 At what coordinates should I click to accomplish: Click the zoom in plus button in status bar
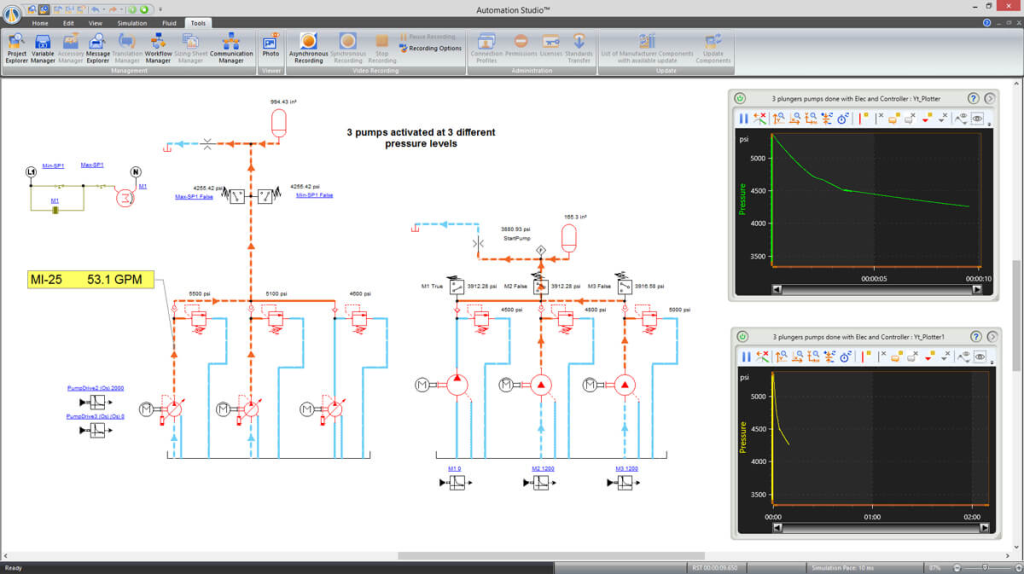click(1019, 568)
